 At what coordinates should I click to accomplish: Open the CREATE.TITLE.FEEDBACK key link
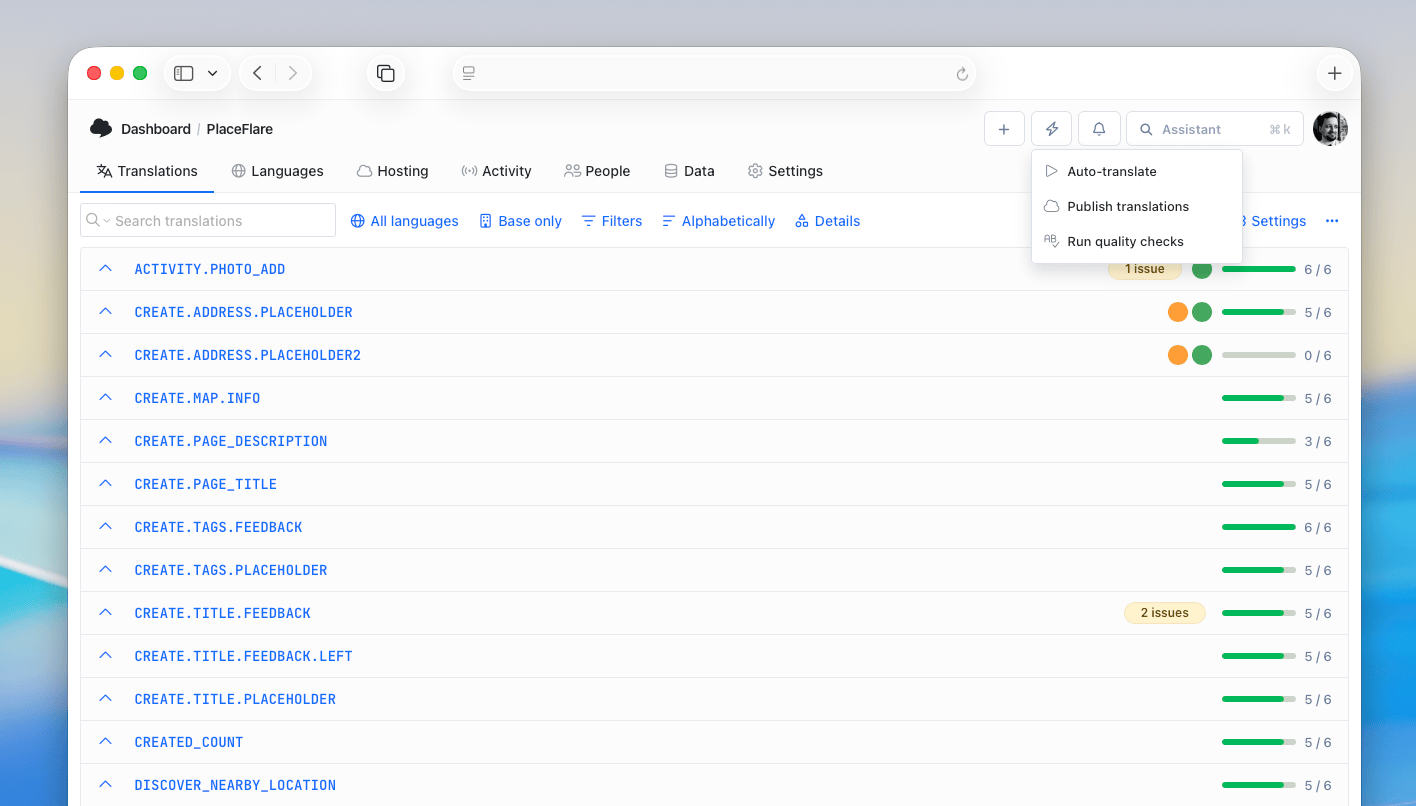tap(222, 613)
